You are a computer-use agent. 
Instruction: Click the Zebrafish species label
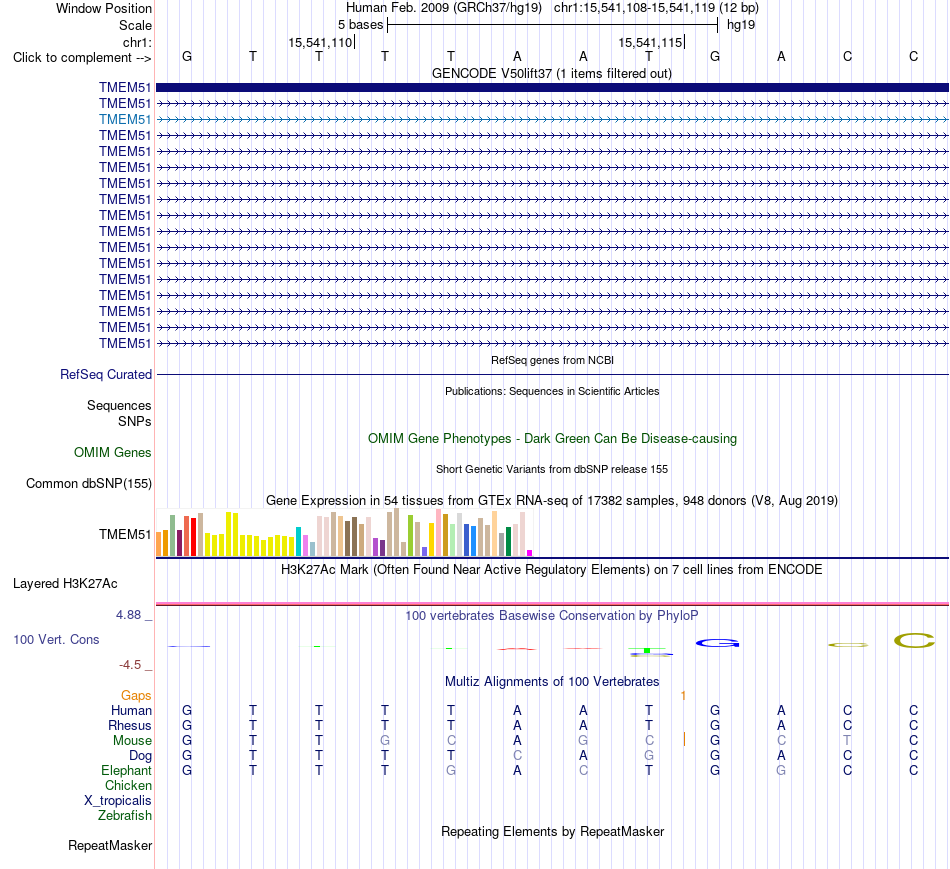coord(125,816)
